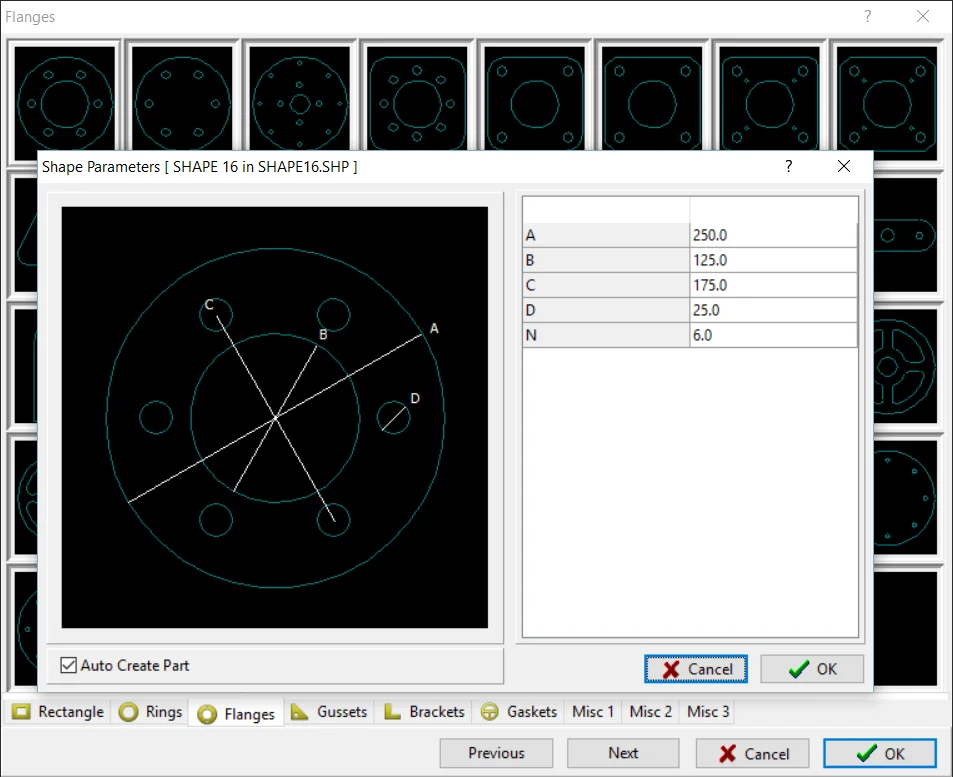Go to Next shape page
The image size is (953, 777).
pos(623,753)
